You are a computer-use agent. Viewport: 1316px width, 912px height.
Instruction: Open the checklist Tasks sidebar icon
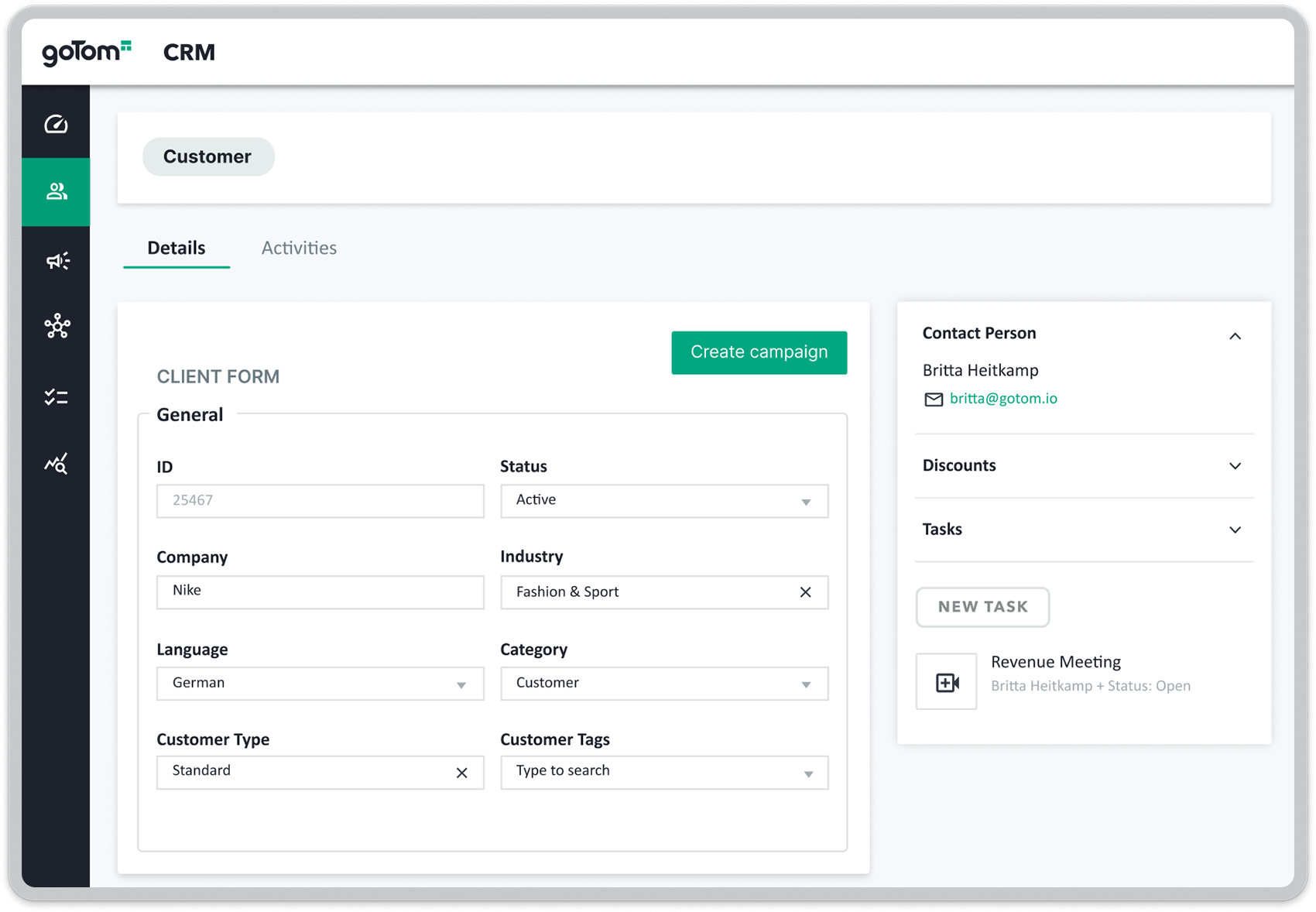(x=56, y=396)
